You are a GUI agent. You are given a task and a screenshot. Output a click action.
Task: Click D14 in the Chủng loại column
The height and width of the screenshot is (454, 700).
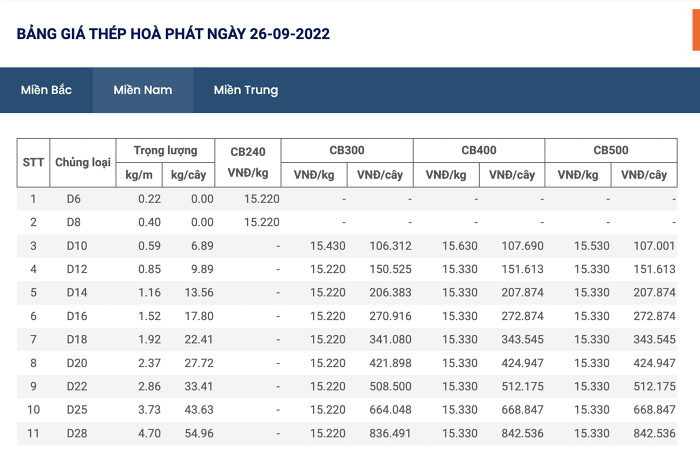pos(77,293)
